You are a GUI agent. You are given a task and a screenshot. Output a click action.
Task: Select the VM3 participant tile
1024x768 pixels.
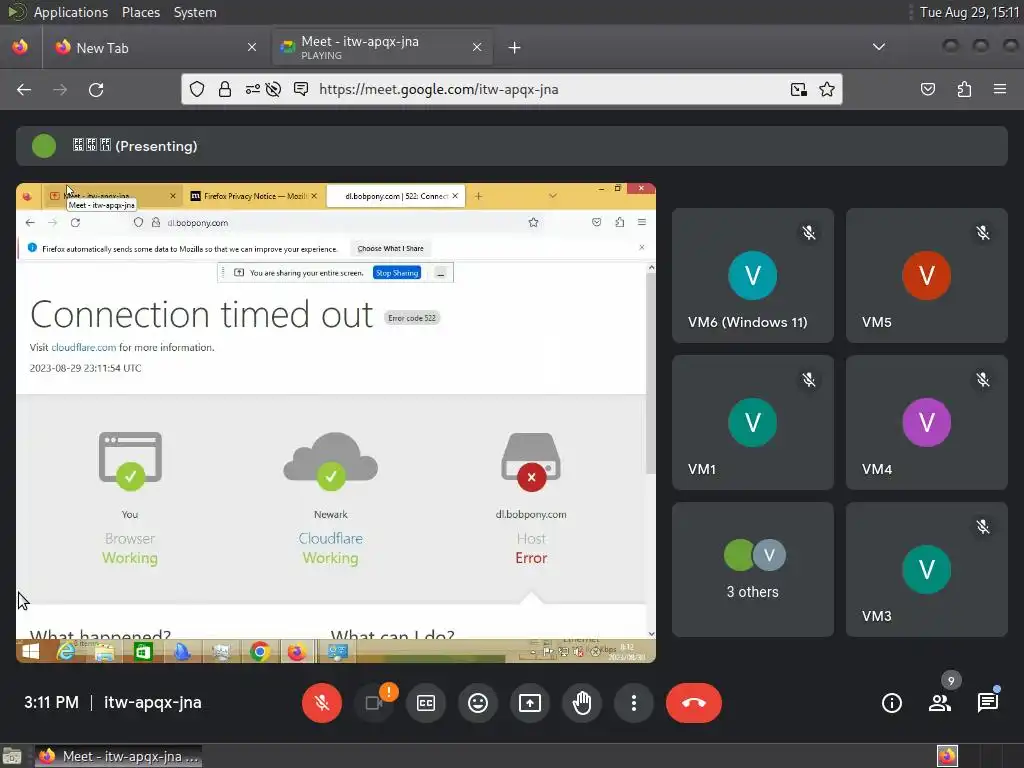[x=927, y=569]
